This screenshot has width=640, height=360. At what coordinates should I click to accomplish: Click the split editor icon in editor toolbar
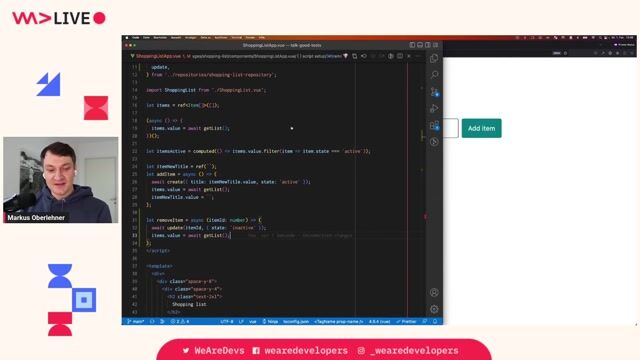pos(400,56)
